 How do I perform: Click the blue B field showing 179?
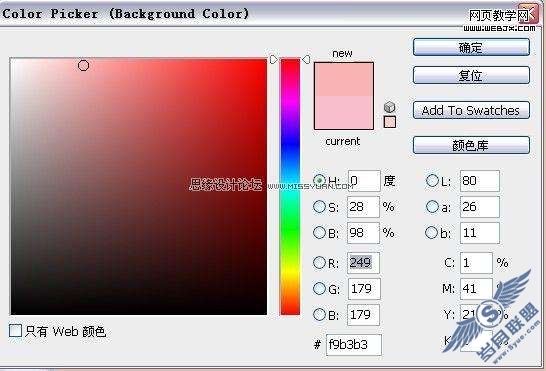point(363,315)
